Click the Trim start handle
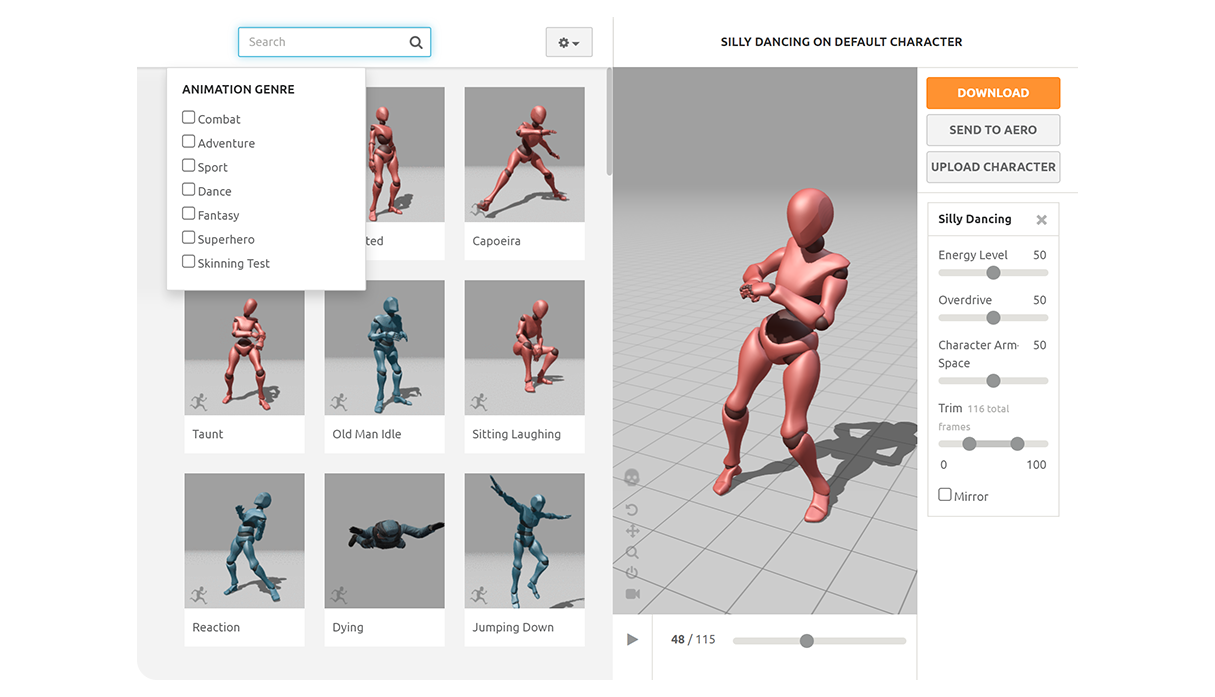Screen dimensions: 1215x697 [x=969, y=444]
